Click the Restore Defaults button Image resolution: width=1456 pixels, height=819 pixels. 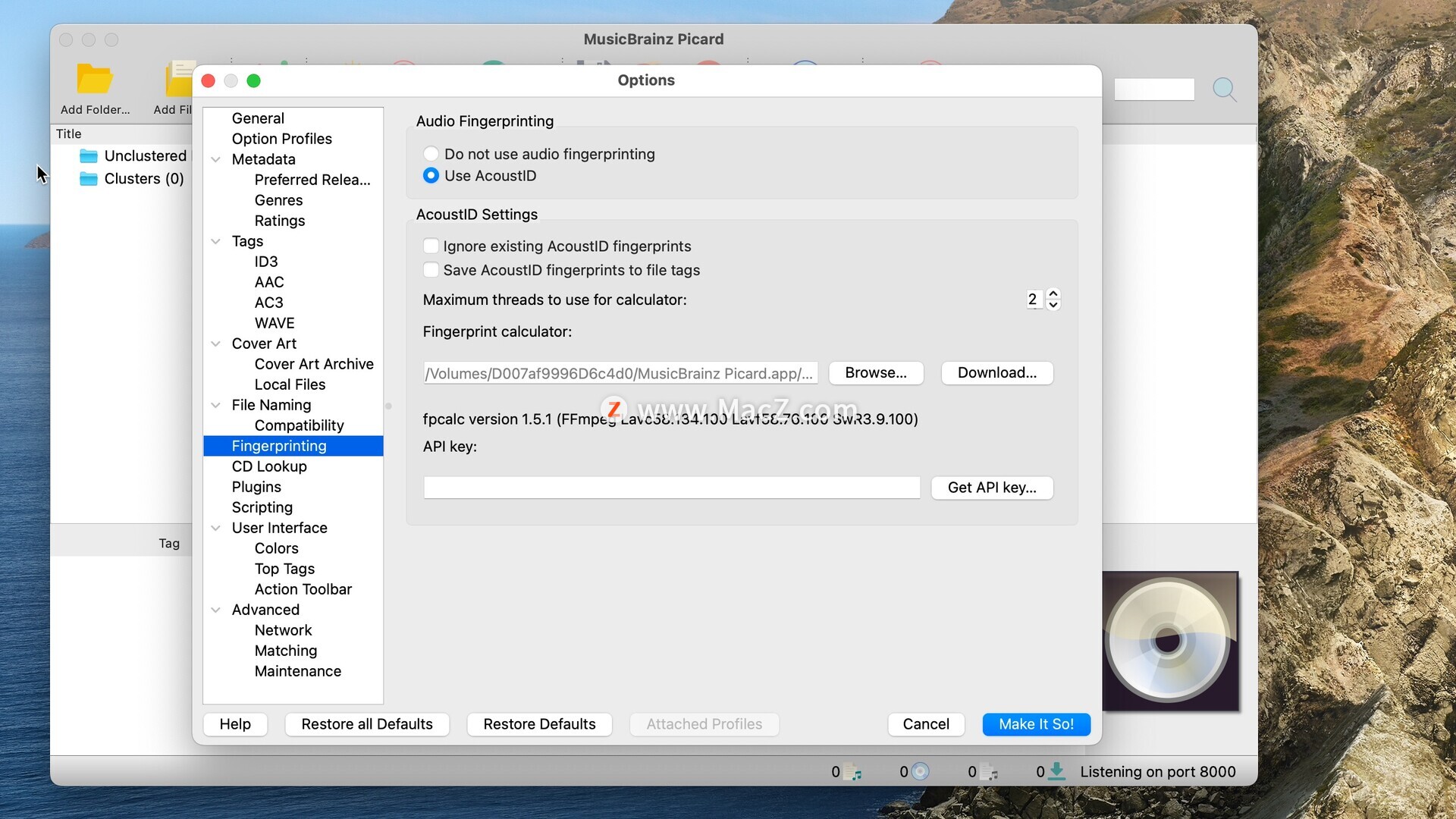click(x=539, y=724)
